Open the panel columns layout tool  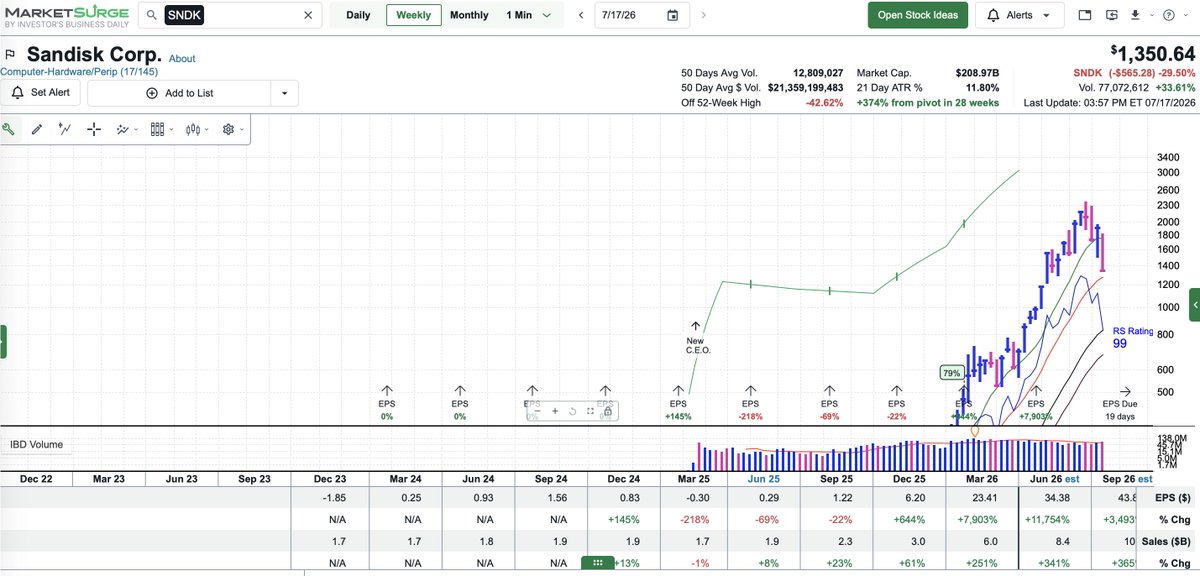tap(157, 129)
